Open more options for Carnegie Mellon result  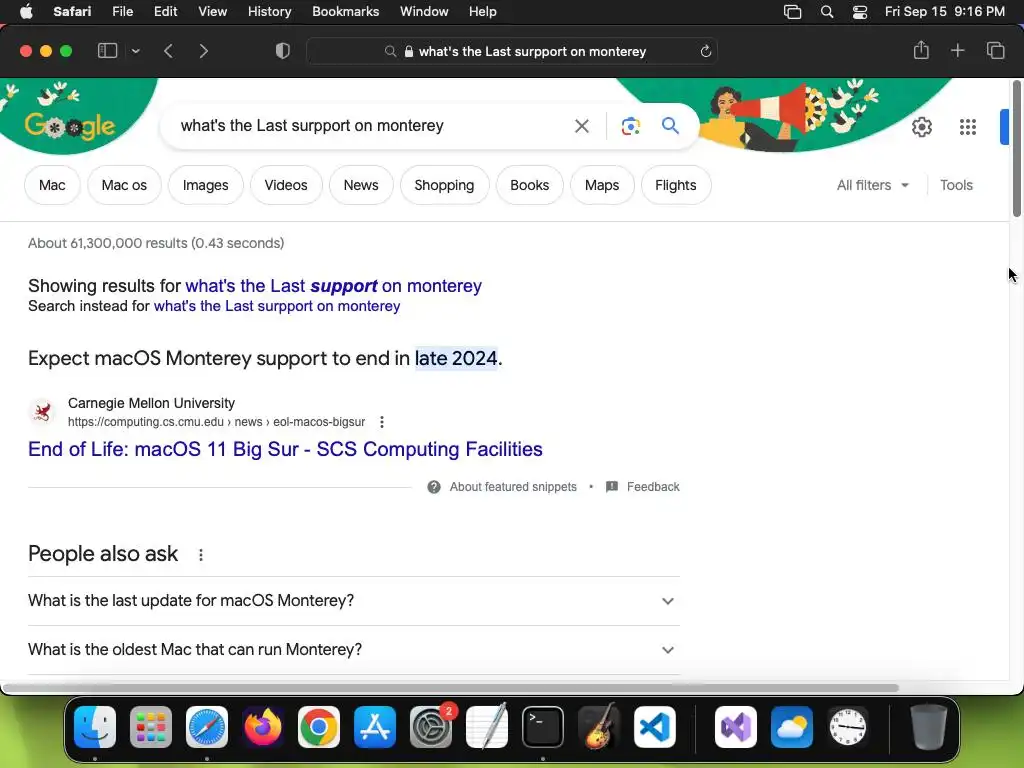pyautogui.click(x=382, y=422)
